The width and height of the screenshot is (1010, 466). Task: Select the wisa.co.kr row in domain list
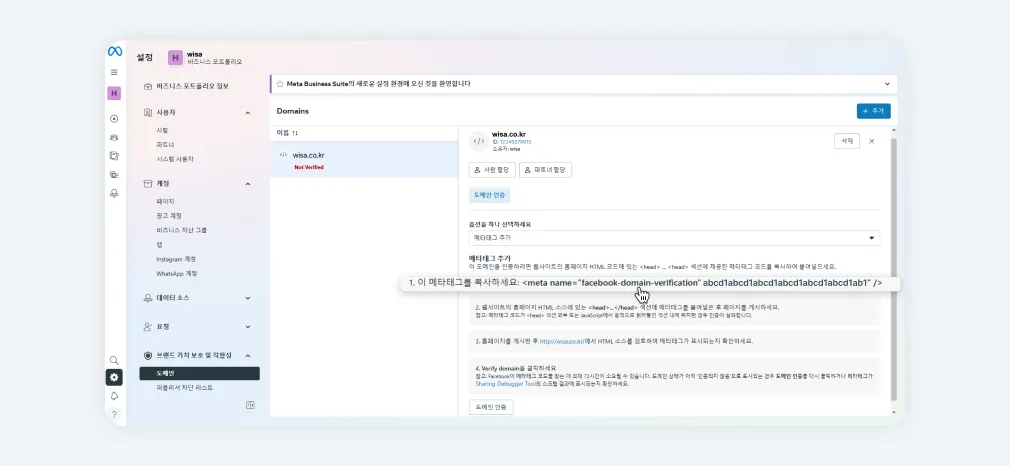(364, 160)
